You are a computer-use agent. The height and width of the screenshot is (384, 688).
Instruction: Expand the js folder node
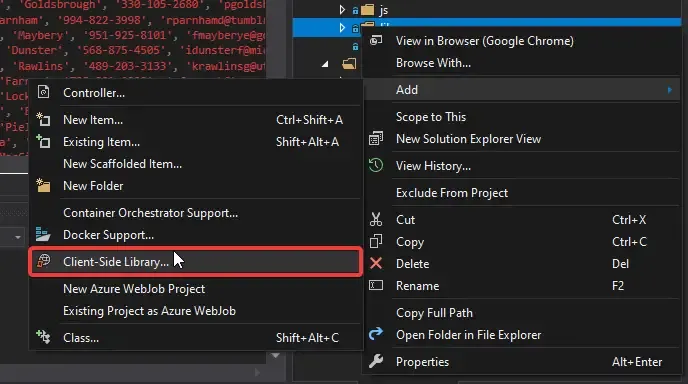[x=342, y=10]
